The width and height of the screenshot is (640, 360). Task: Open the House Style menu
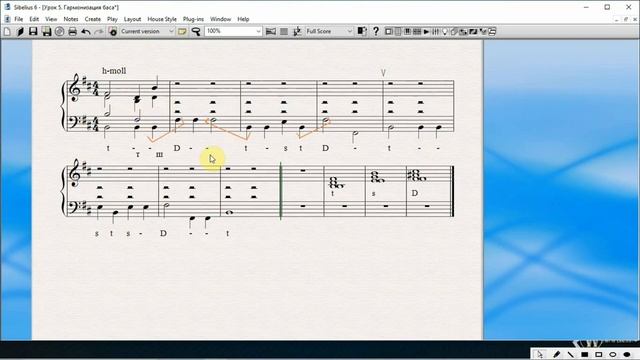coord(162,19)
